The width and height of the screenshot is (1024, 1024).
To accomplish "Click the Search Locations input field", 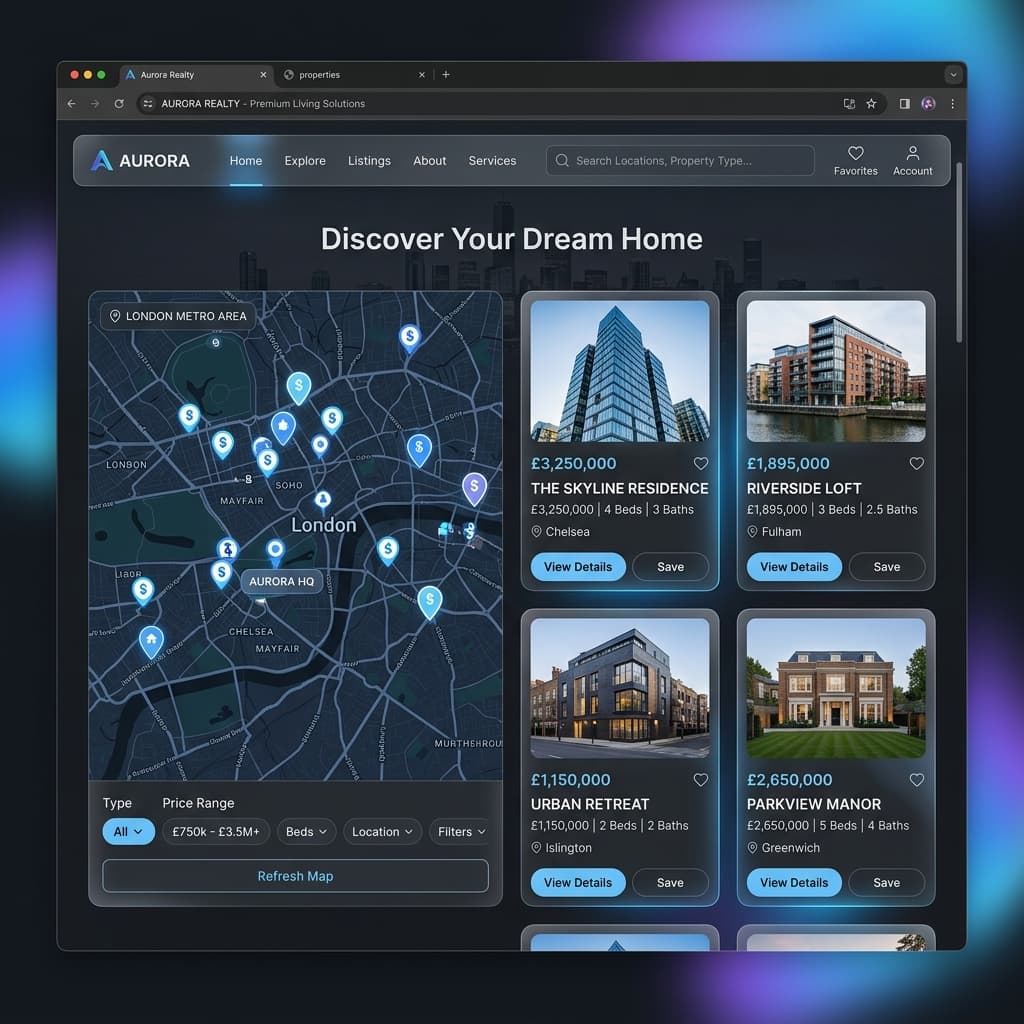I will click(x=680, y=161).
